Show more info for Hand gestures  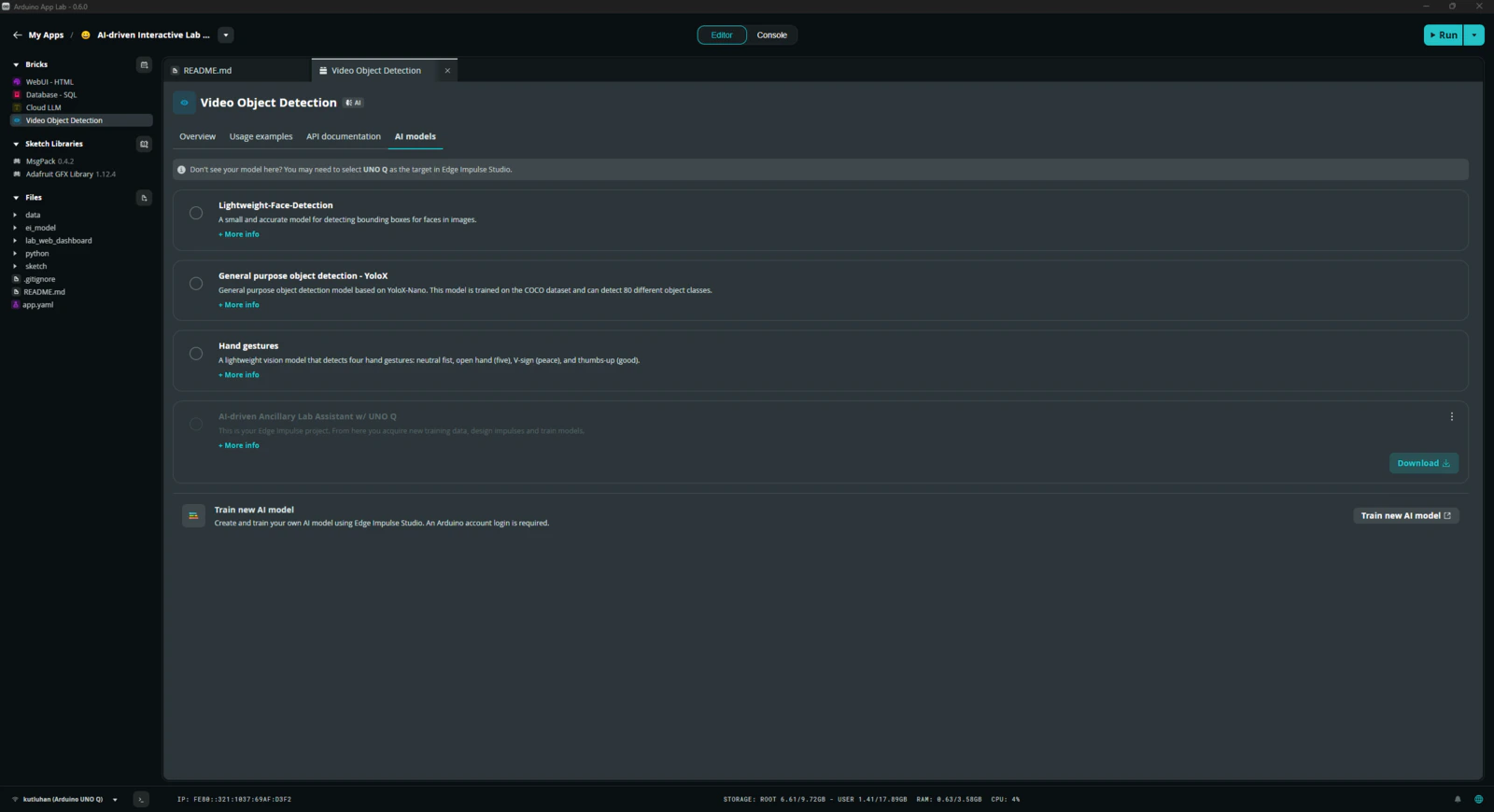pos(239,375)
